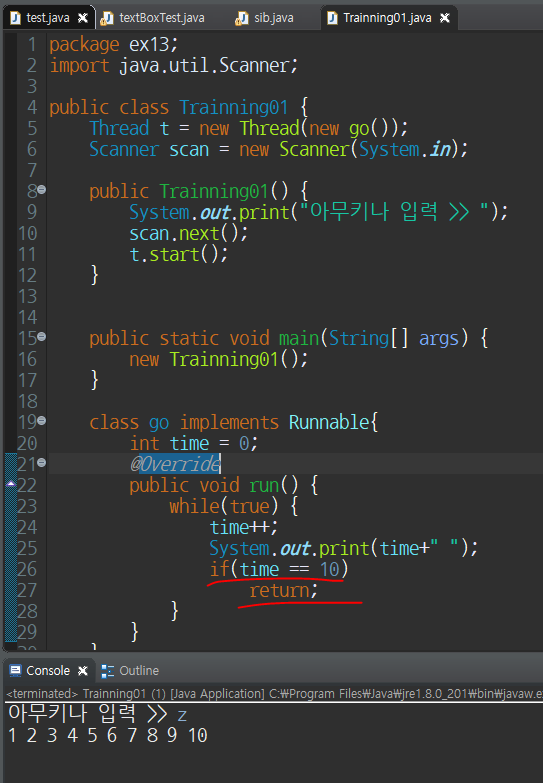Click the return statement on line 27
The width and height of the screenshot is (543, 783).
pyautogui.click(x=283, y=590)
